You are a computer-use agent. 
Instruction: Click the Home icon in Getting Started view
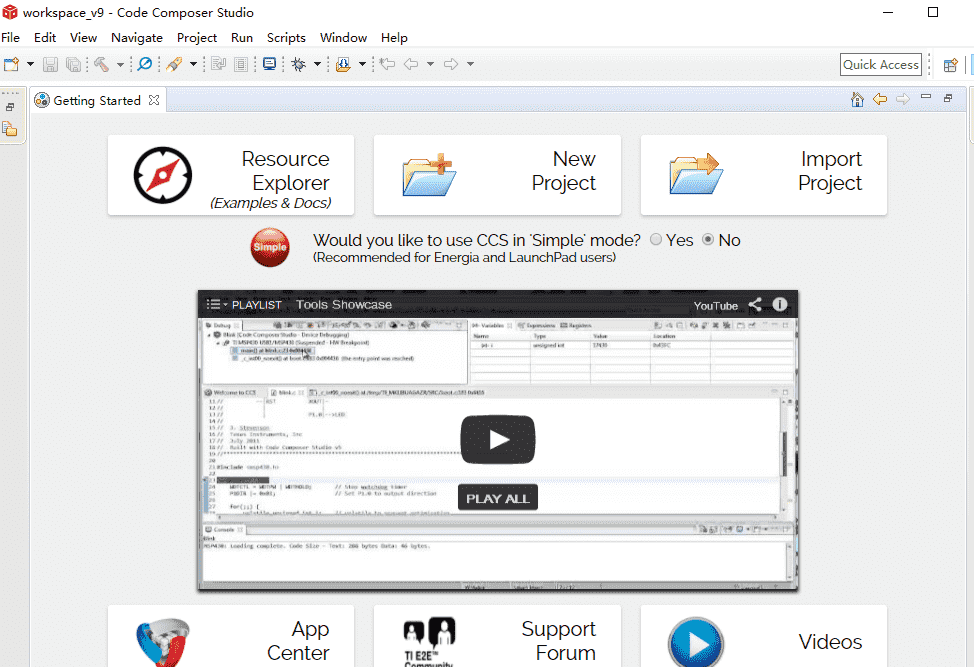[x=857, y=99]
